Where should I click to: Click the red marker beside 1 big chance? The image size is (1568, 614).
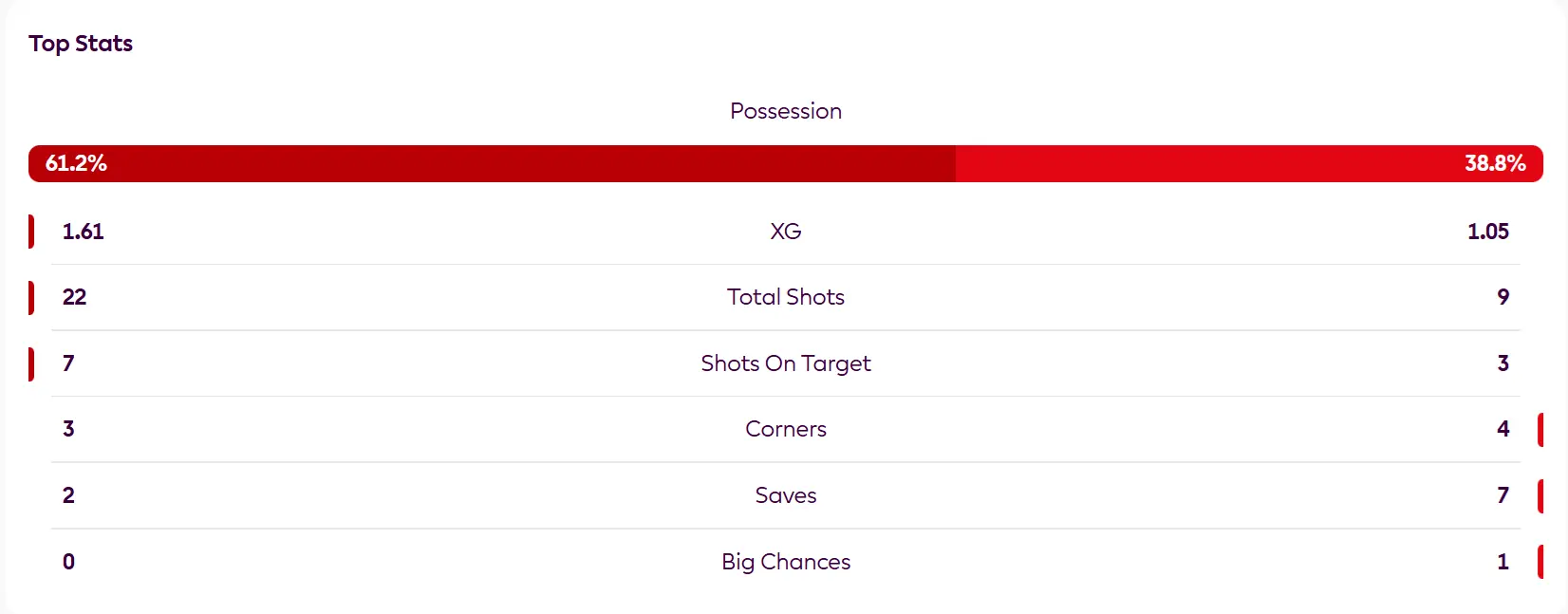pyautogui.click(x=1540, y=562)
